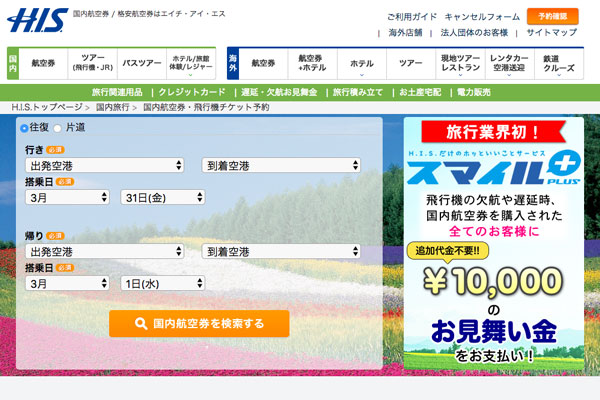The image size is (600, 400).
Task: Open outbound day dropdown showing 31日(金)
Action: (x=163, y=198)
